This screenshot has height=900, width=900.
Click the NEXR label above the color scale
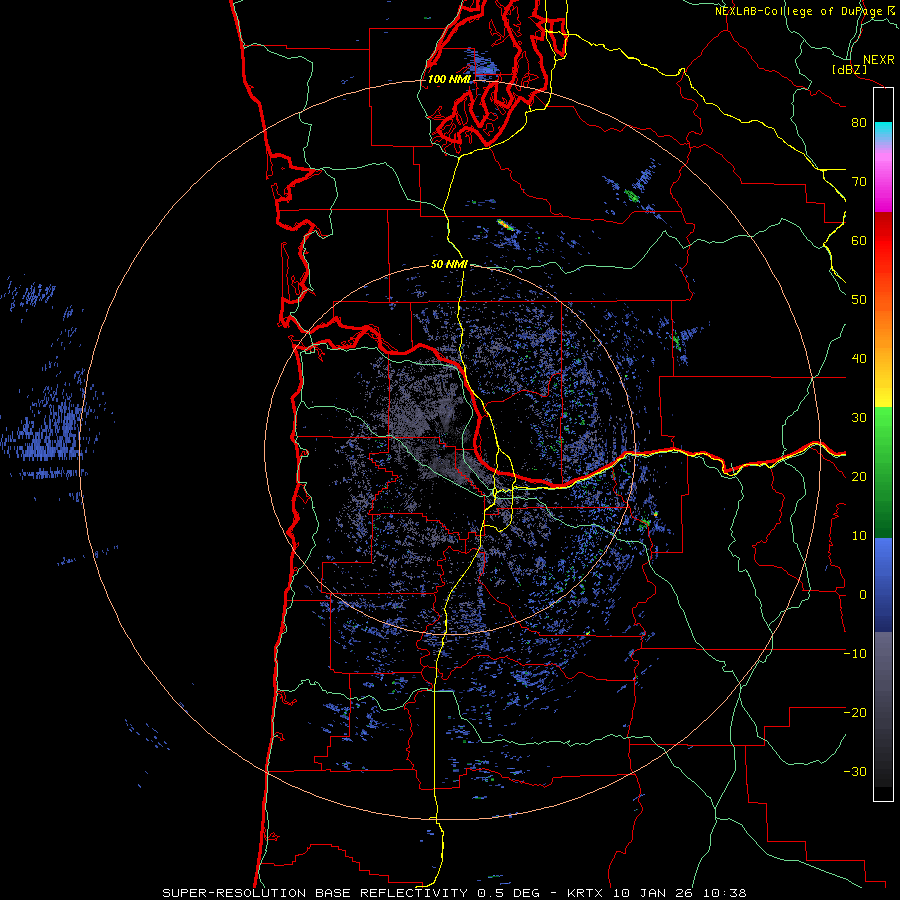coord(878,60)
